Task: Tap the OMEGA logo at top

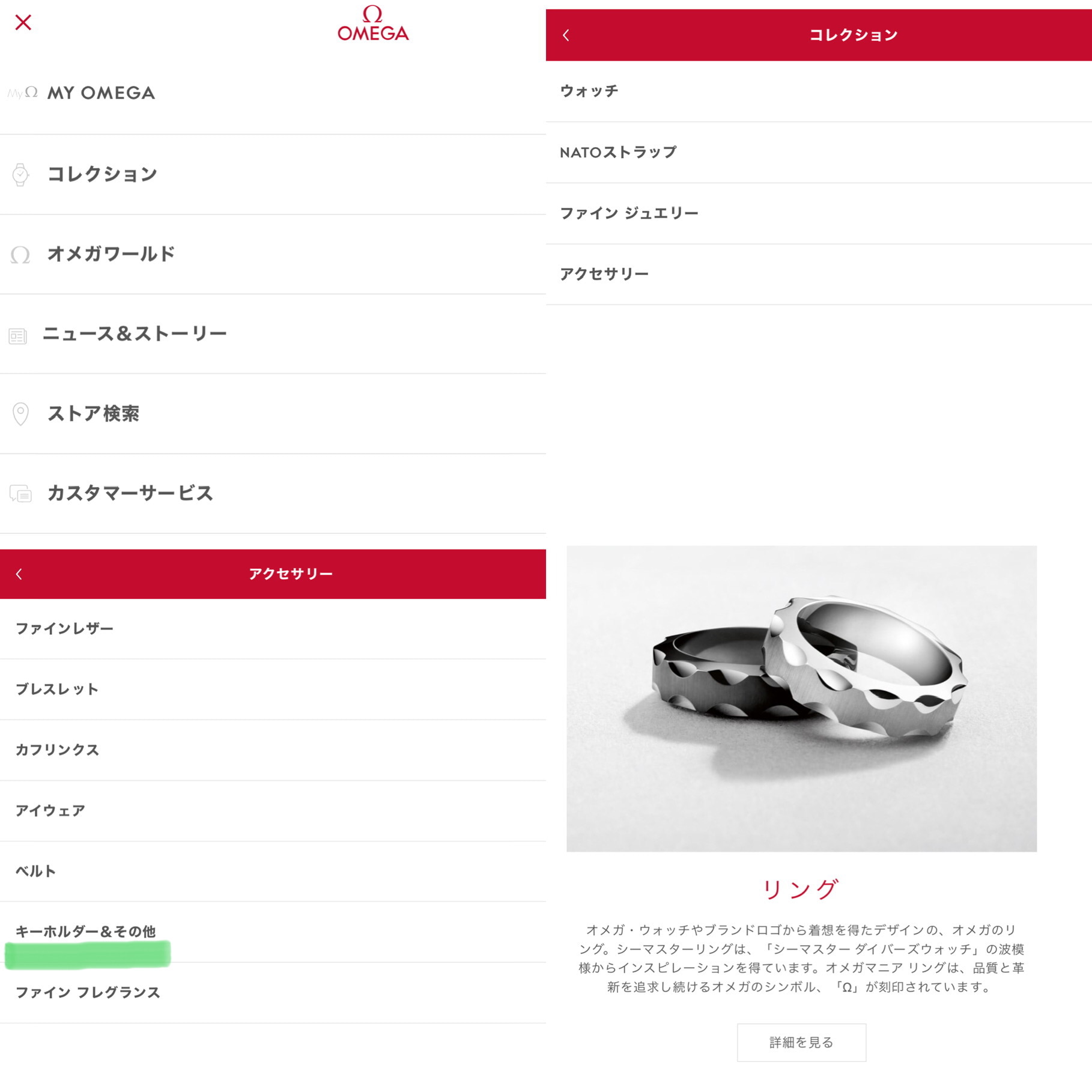Action: click(373, 23)
